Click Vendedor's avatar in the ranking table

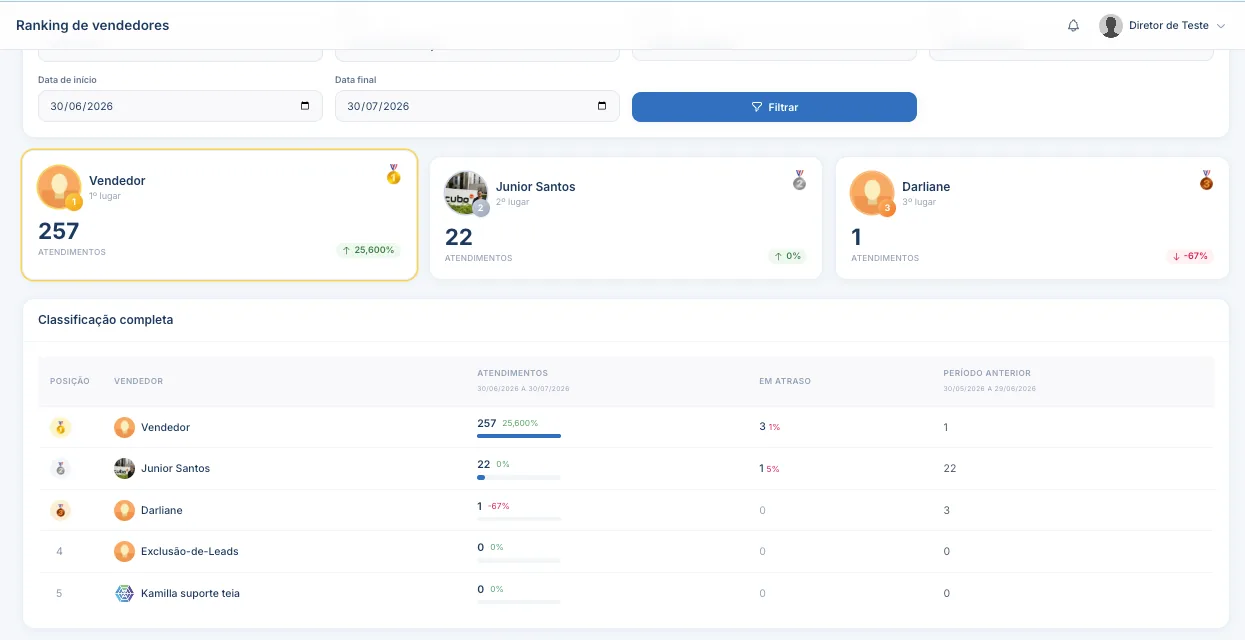[124, 427]
